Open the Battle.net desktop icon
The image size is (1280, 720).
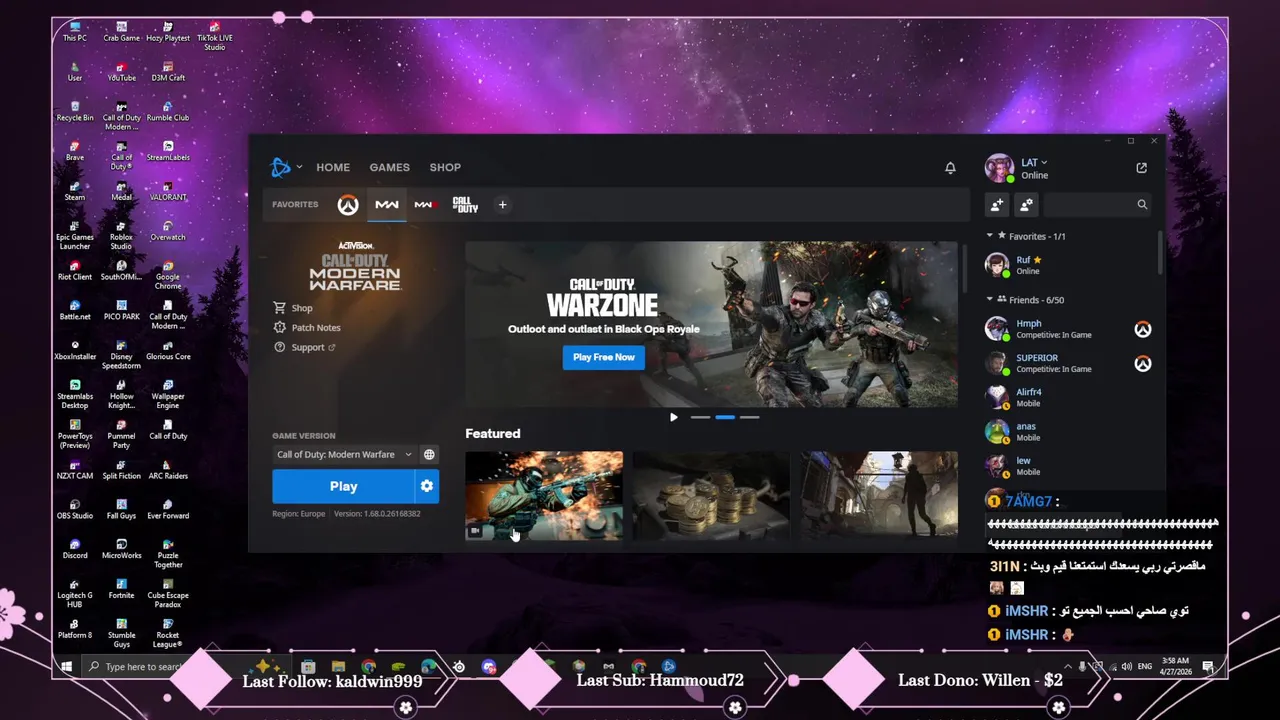pos(75,310)
